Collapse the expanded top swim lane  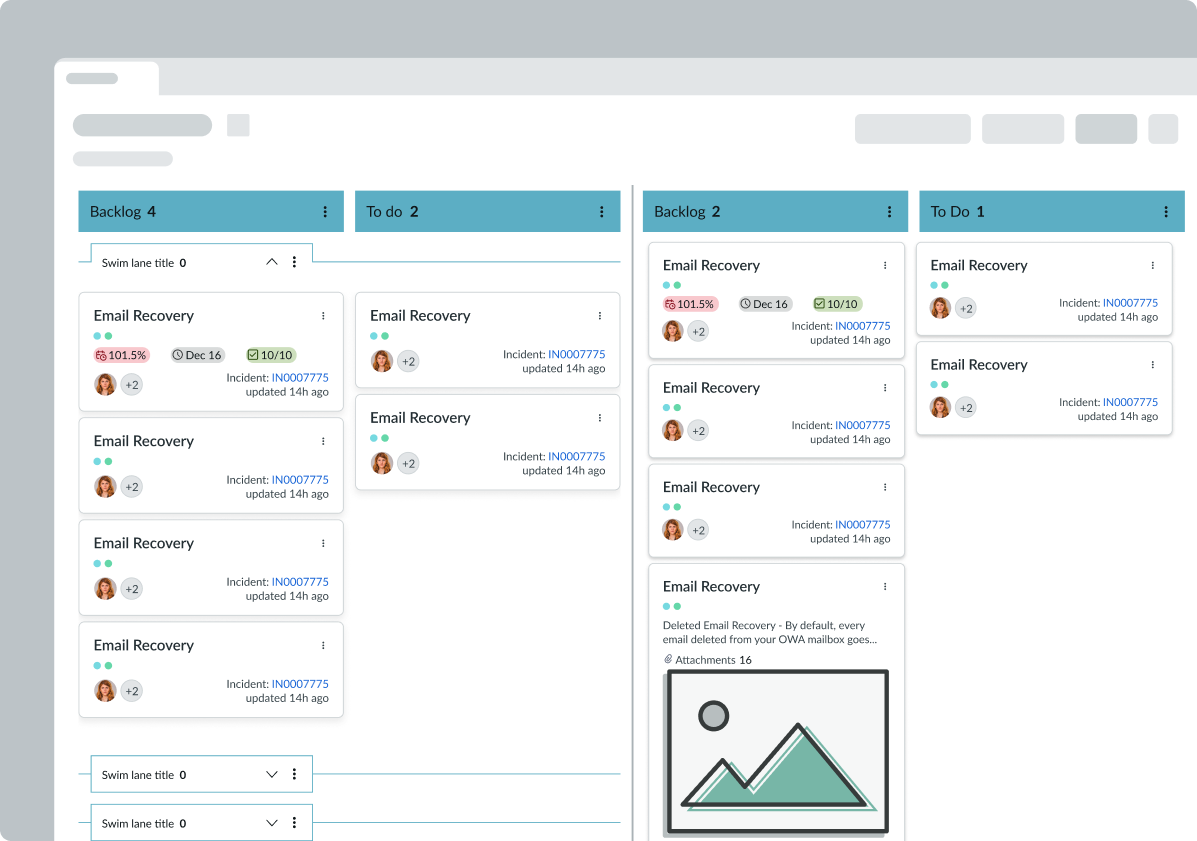(x=272, y=263)
